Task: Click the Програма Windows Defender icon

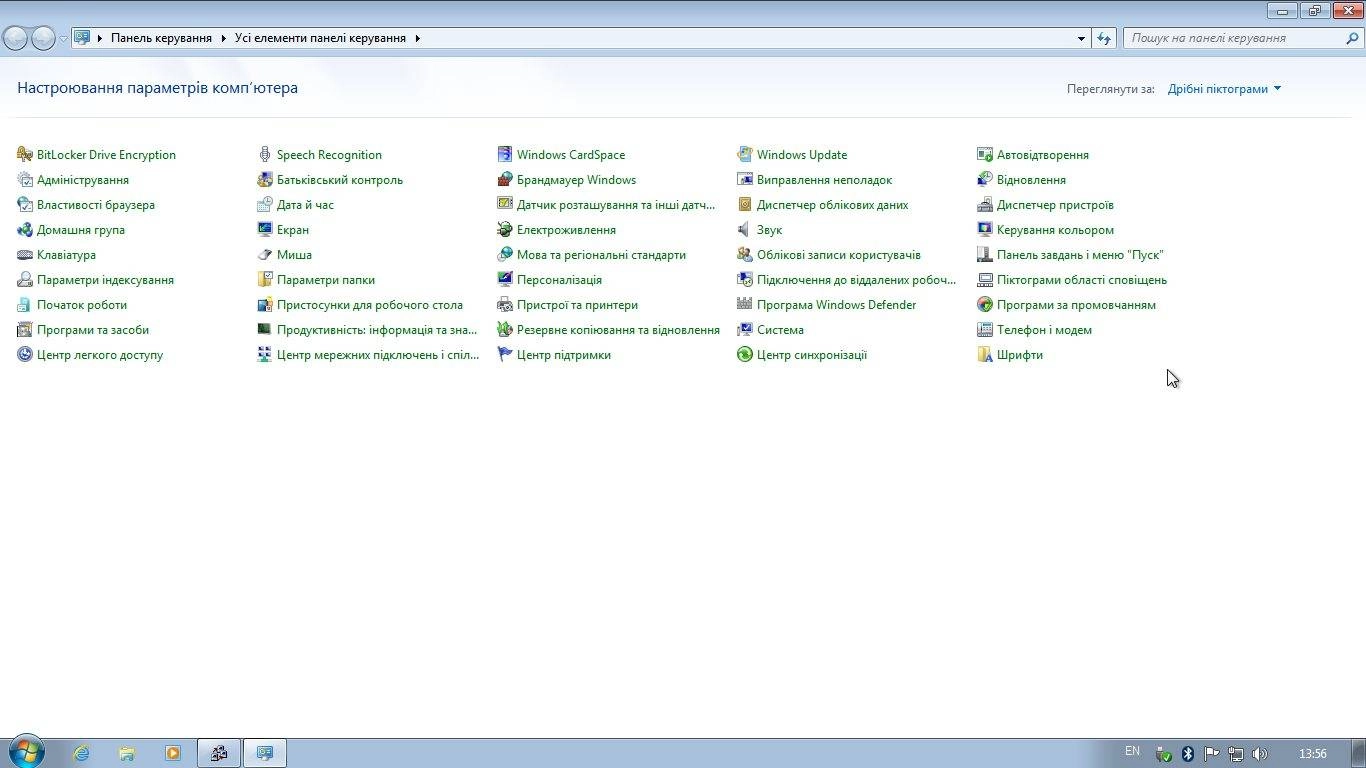Action: coord(745,305)
